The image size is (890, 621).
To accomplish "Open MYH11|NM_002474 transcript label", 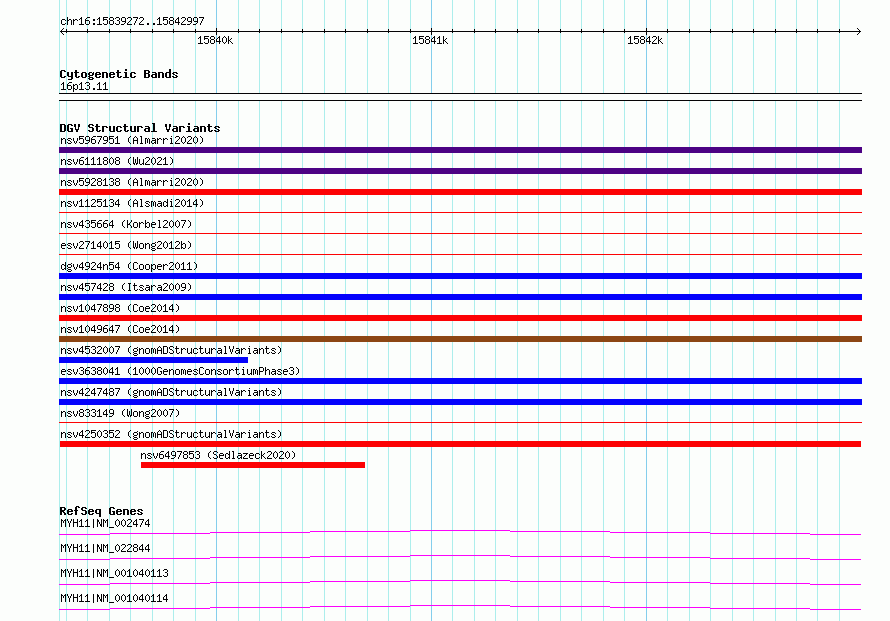I will pyautogui.click(x=105, y=523).
